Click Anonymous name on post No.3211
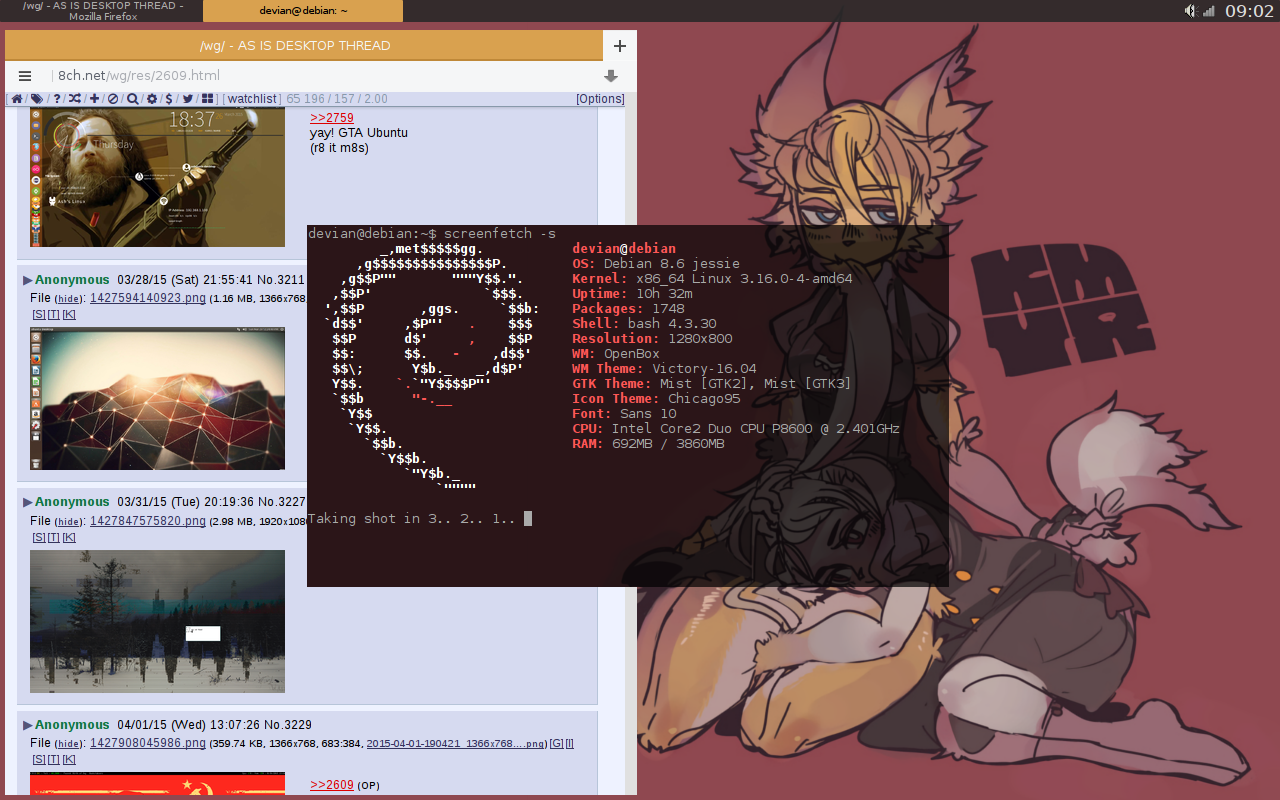The image size is (1280, 800). tap(72, 280)
